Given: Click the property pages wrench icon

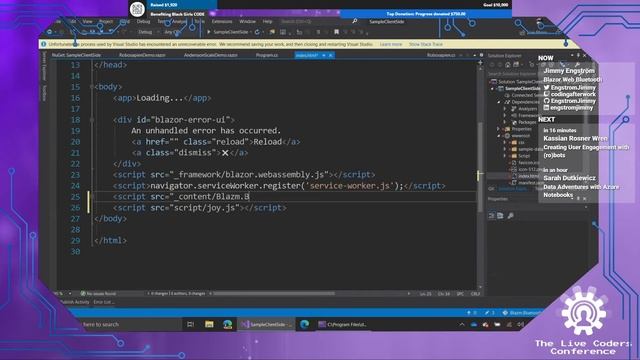Looking at the screenshot, I should coord(511,216).
